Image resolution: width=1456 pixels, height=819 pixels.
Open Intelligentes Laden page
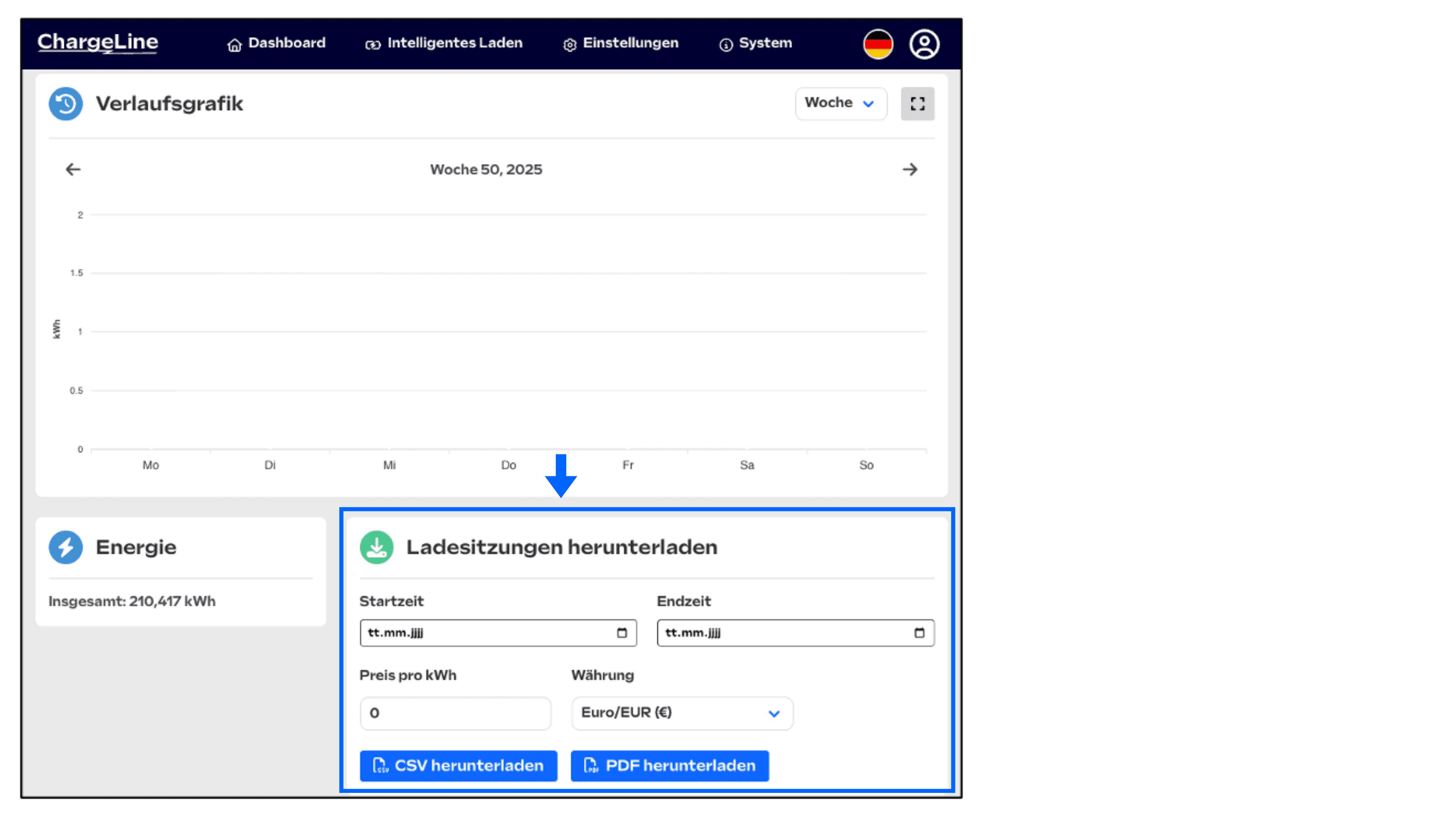pyautogui.click(x=444, y=43)
